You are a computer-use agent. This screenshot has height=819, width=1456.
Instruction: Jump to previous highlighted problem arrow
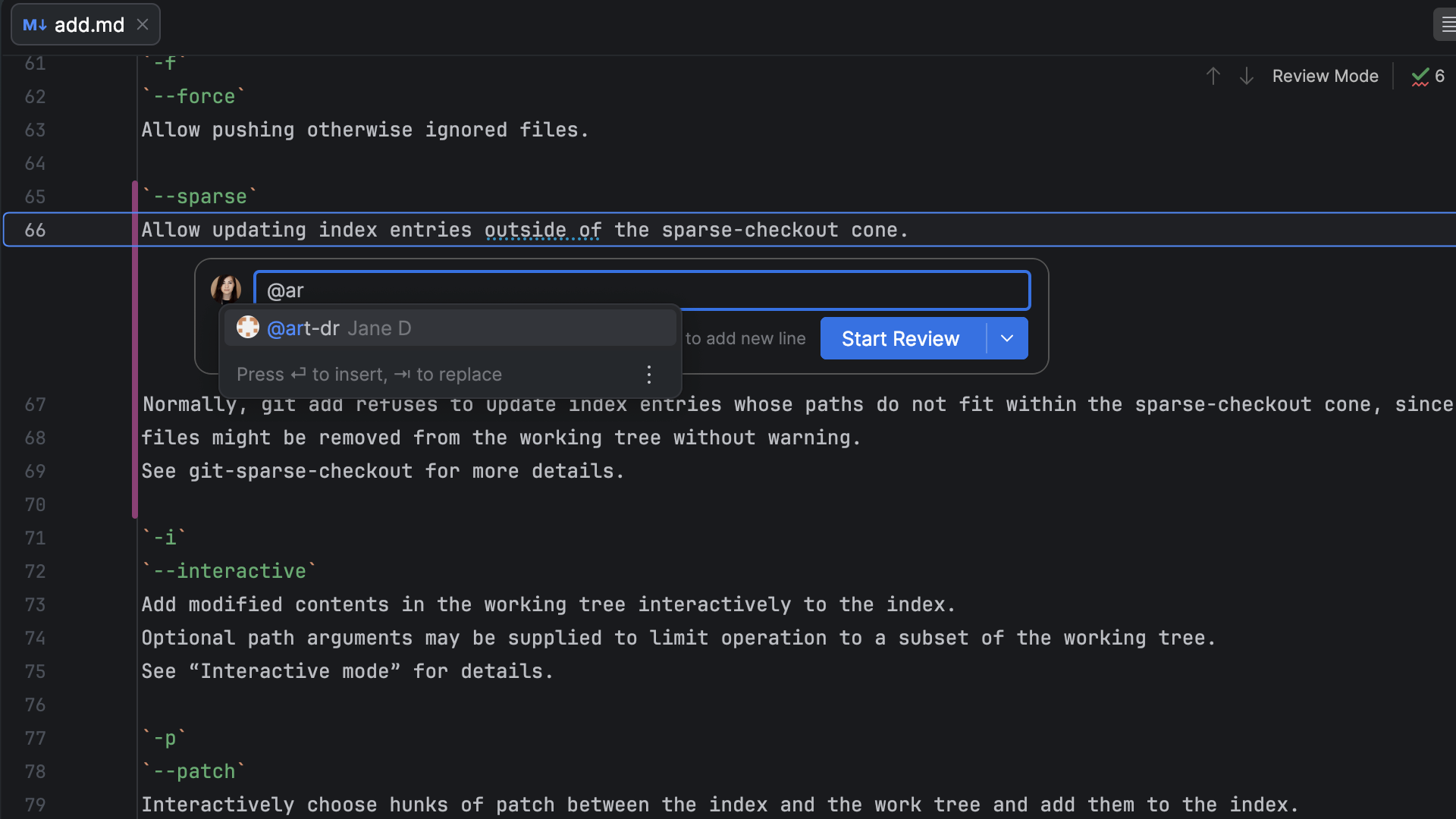coord(1213,76)
